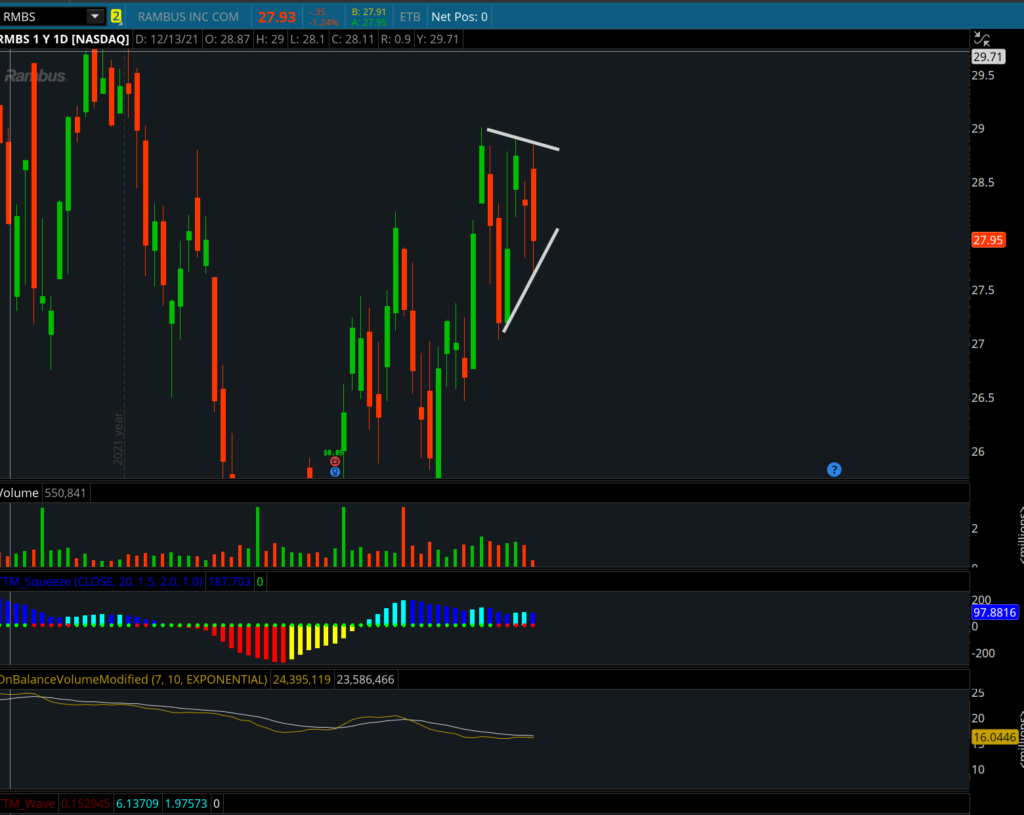The image size is (1024, 815).
Task: Click the -1.24% percent change value
Action: pos(323,22)
